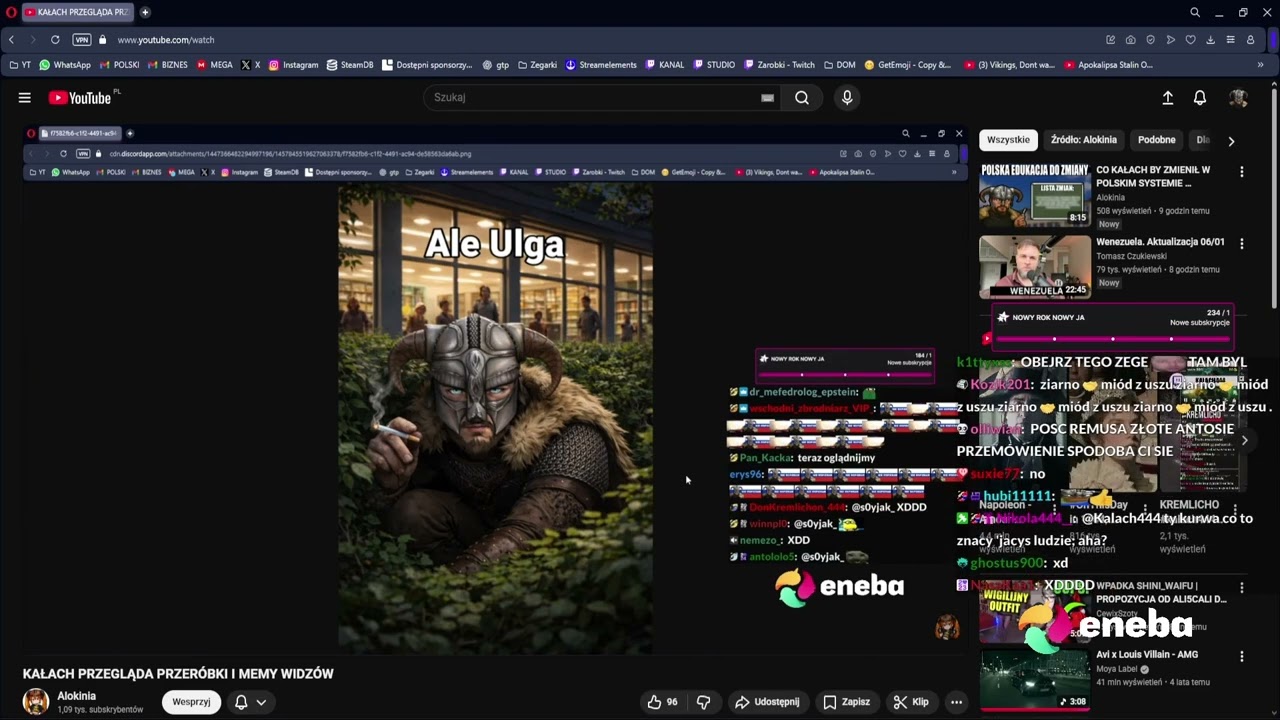Open options menu for the Wenezuela video
This screenshot has width=1280, height=720.
[x=1242, y=243]
